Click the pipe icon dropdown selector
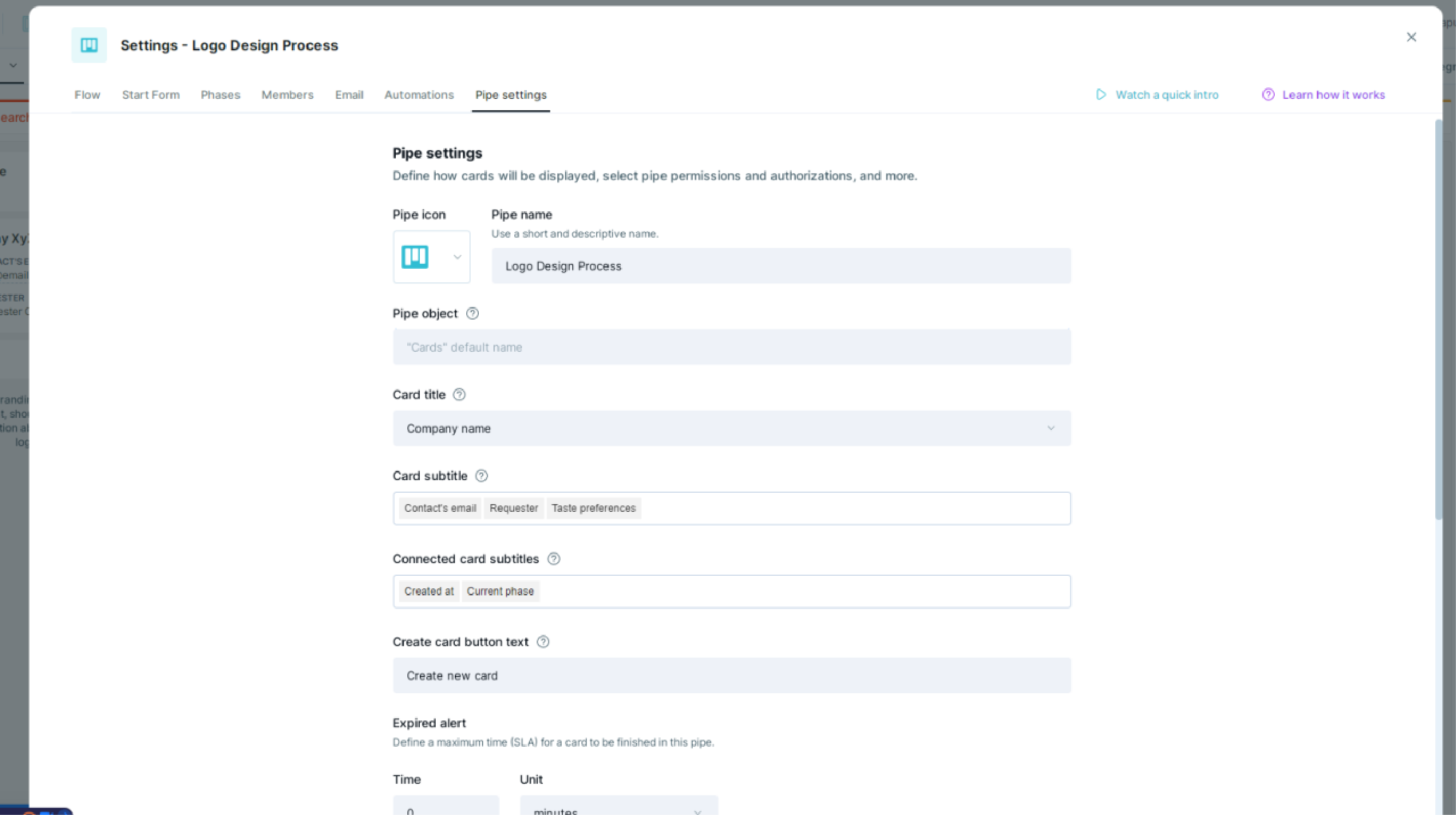The height and width of the screenshot is (815, 1456). 431,257
